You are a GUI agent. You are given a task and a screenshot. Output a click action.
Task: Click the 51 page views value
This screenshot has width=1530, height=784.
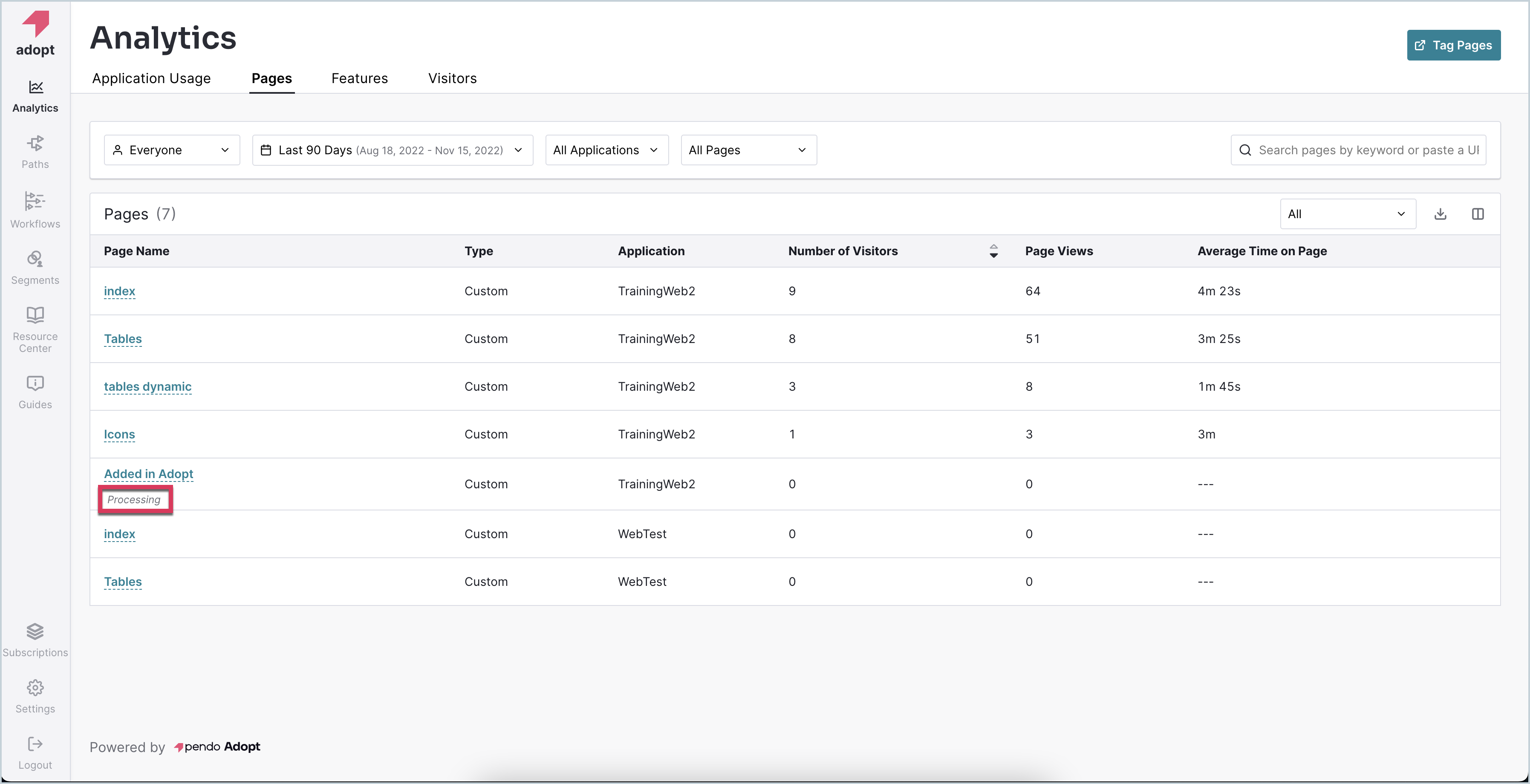coord(1033,339)
